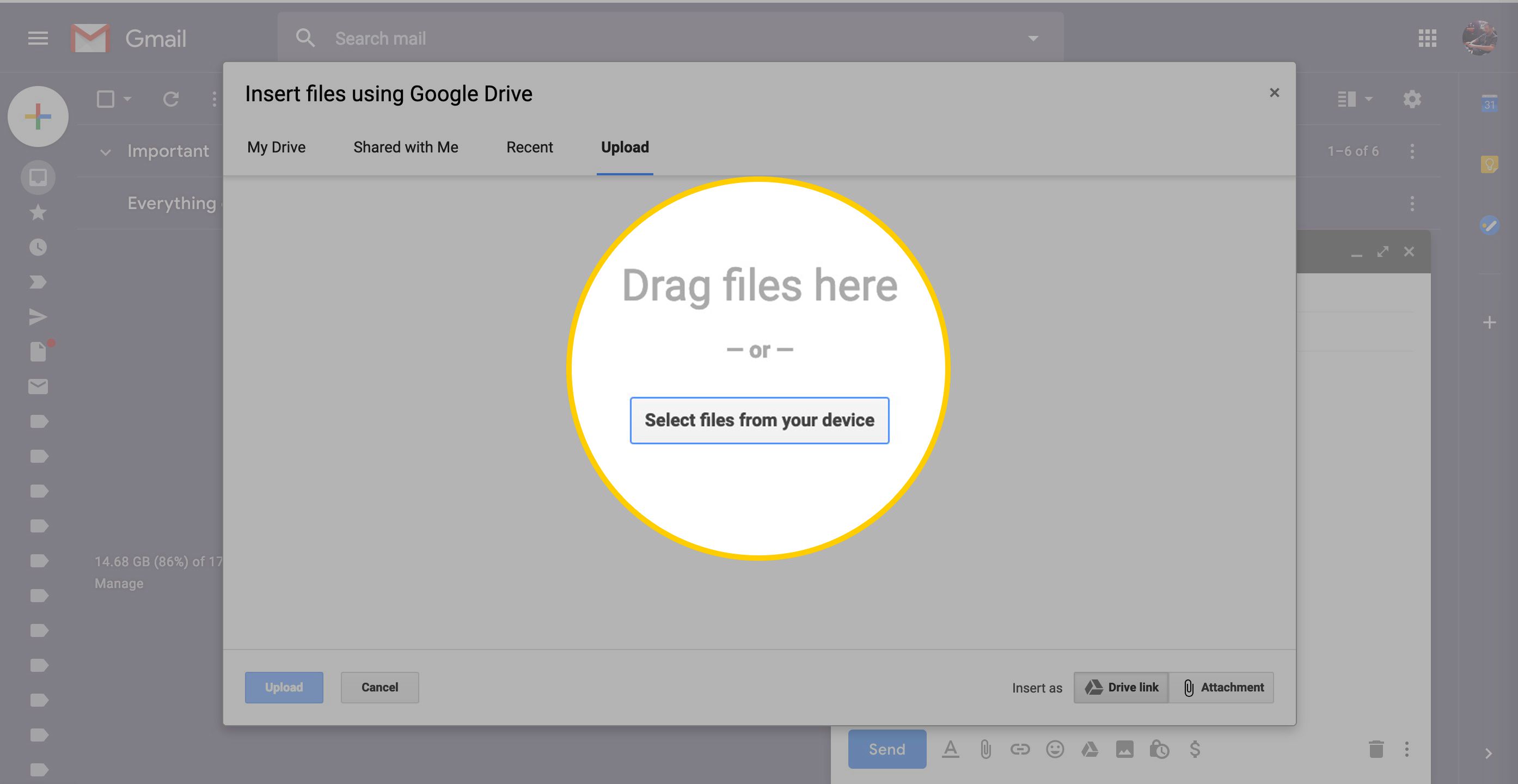Toggle the compose window expand button
Image resolution: width=1518 pixels, height=784 pixels.
point(1382,252)
